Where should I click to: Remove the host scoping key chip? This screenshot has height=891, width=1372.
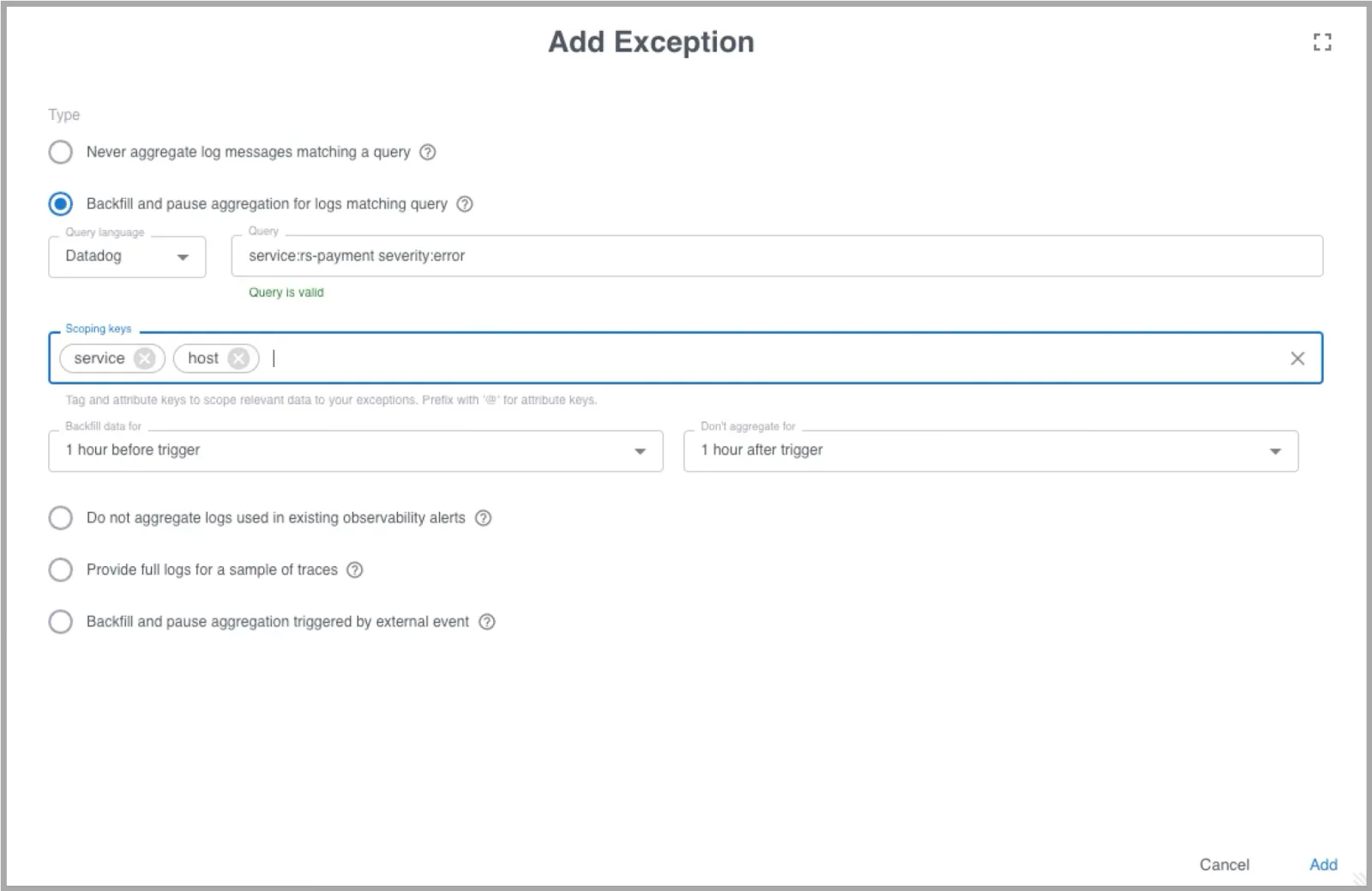239,358
